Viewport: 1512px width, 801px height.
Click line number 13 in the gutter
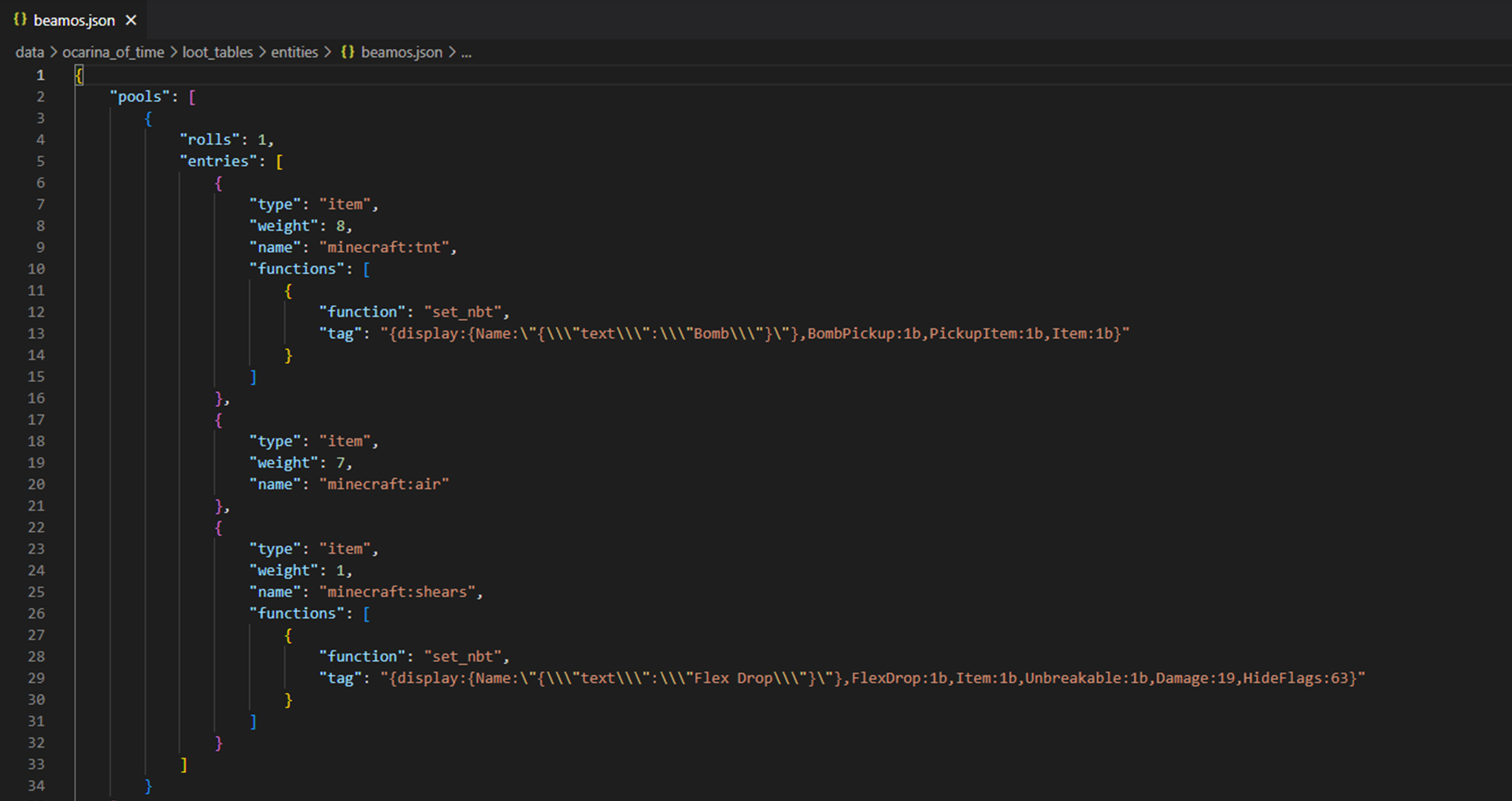(36, 334)
